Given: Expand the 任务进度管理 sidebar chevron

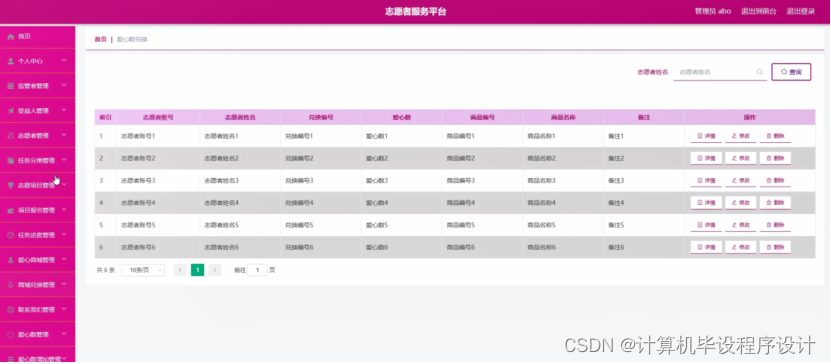Looking at the screenshot, I should 64,235.
